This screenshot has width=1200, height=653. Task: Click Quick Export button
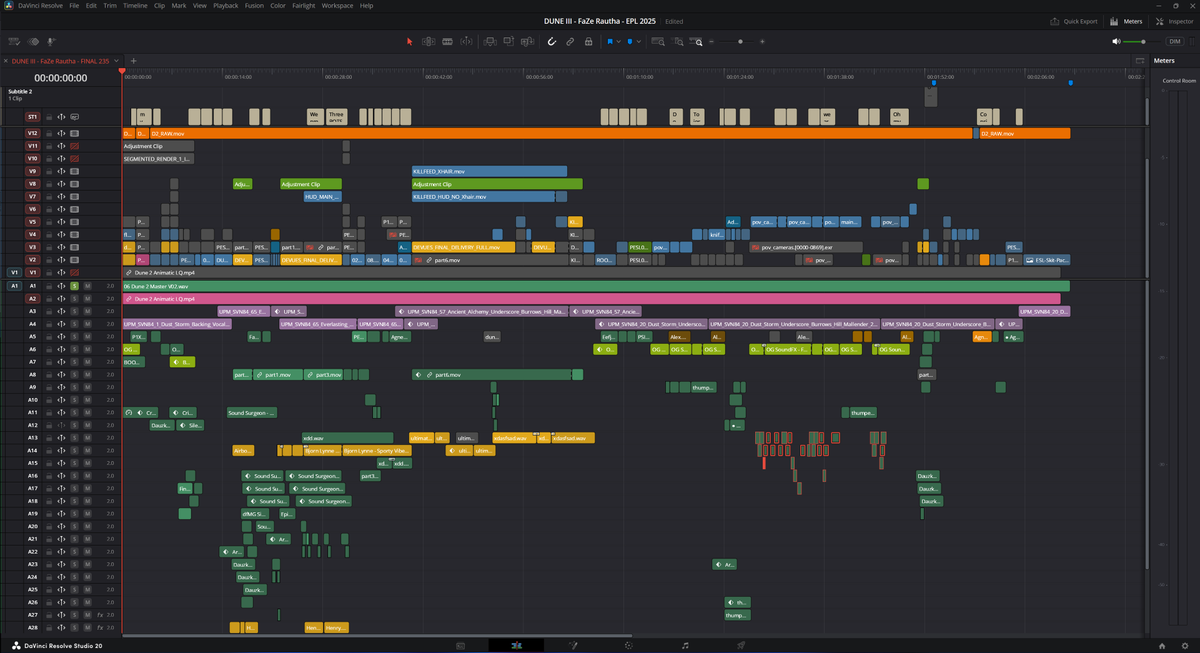click(x=1074, y=21)
